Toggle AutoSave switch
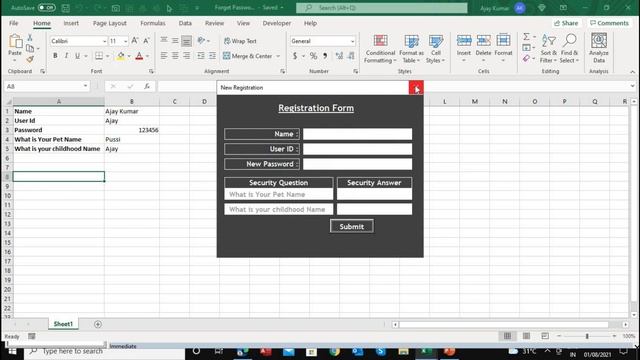Screen dimensions: 640x360 click(x=47, y=8)
